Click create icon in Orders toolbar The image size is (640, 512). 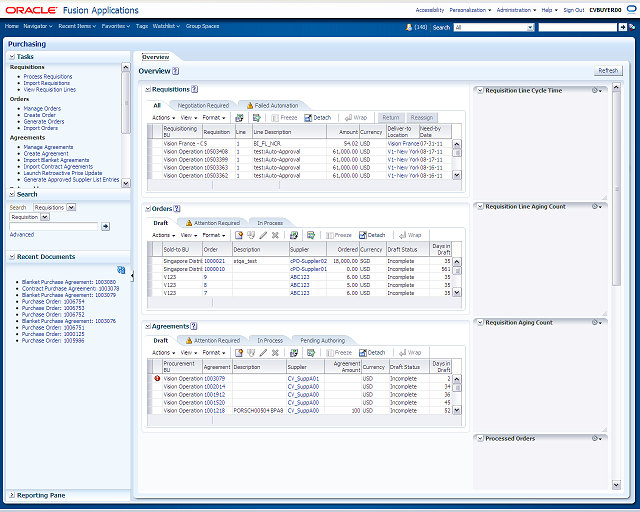(239, 235)
